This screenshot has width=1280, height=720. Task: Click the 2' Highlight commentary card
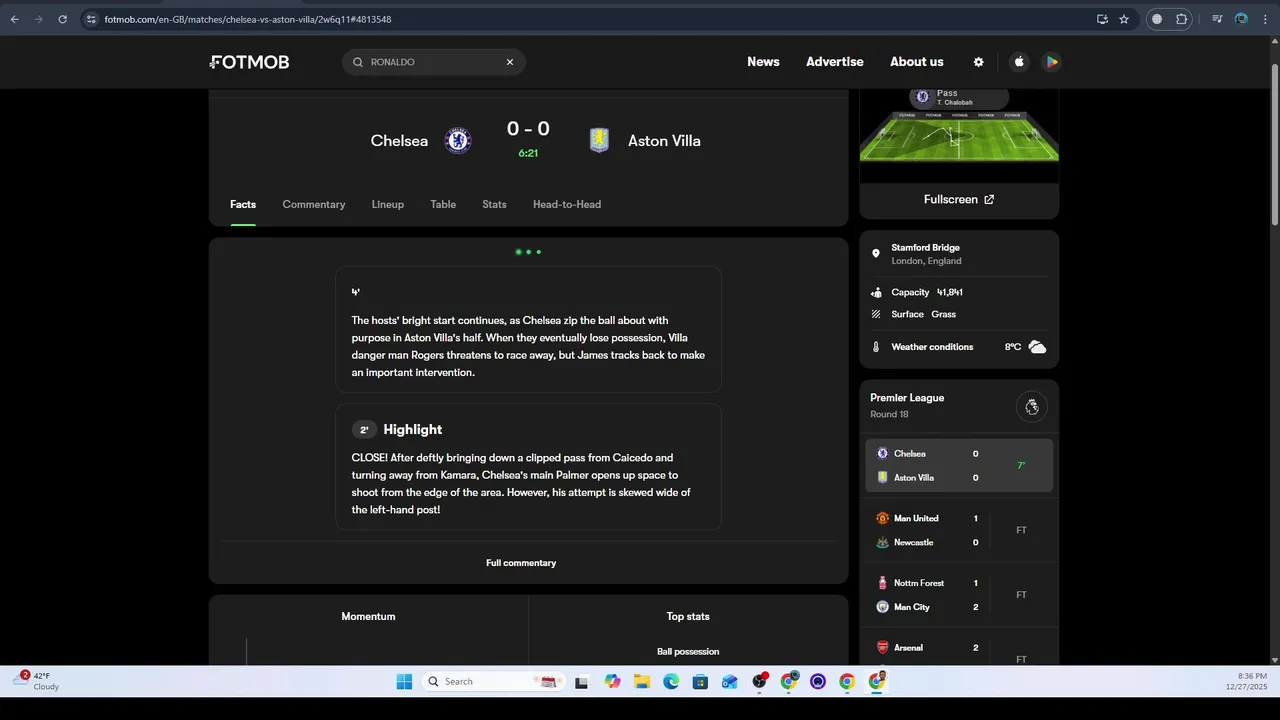[x=528, y=466]
